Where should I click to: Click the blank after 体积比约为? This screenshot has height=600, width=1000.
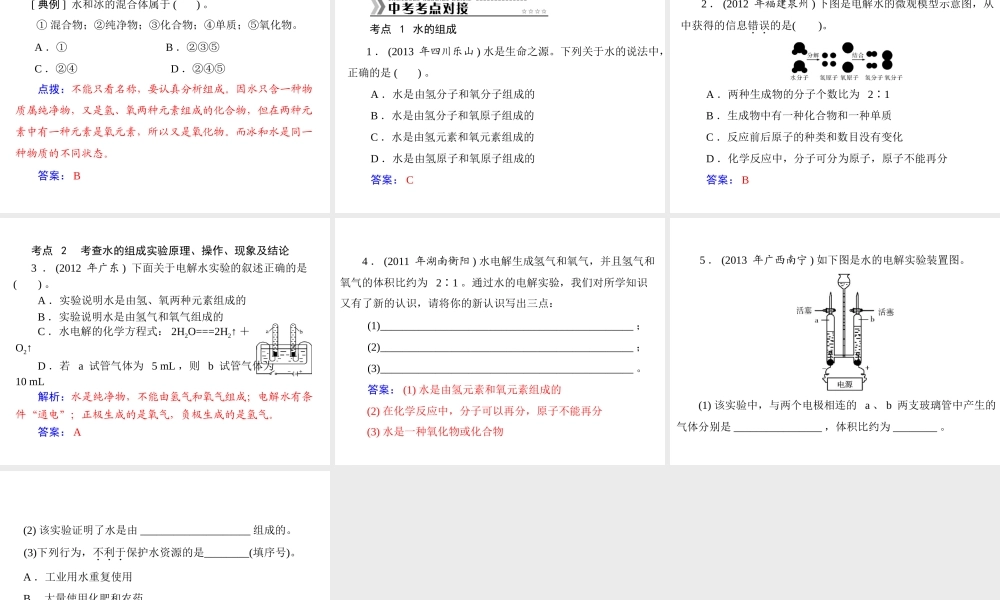pyautogui.click(x=915, y=427)
